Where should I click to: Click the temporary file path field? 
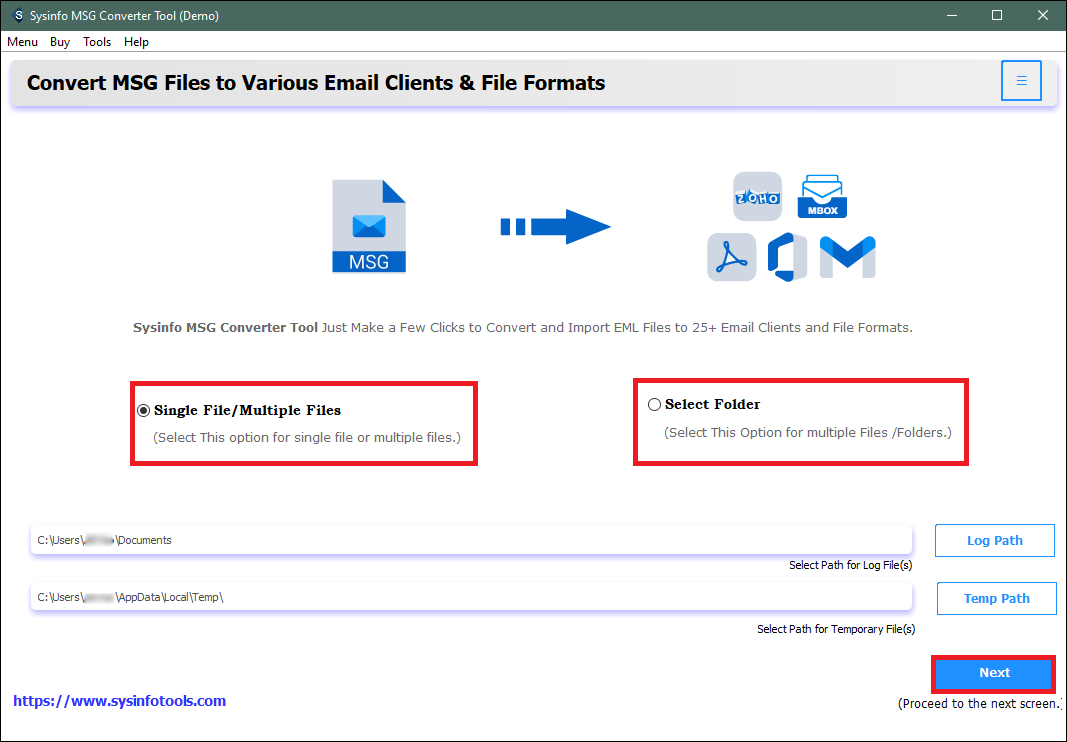click(x=471, y=597)
